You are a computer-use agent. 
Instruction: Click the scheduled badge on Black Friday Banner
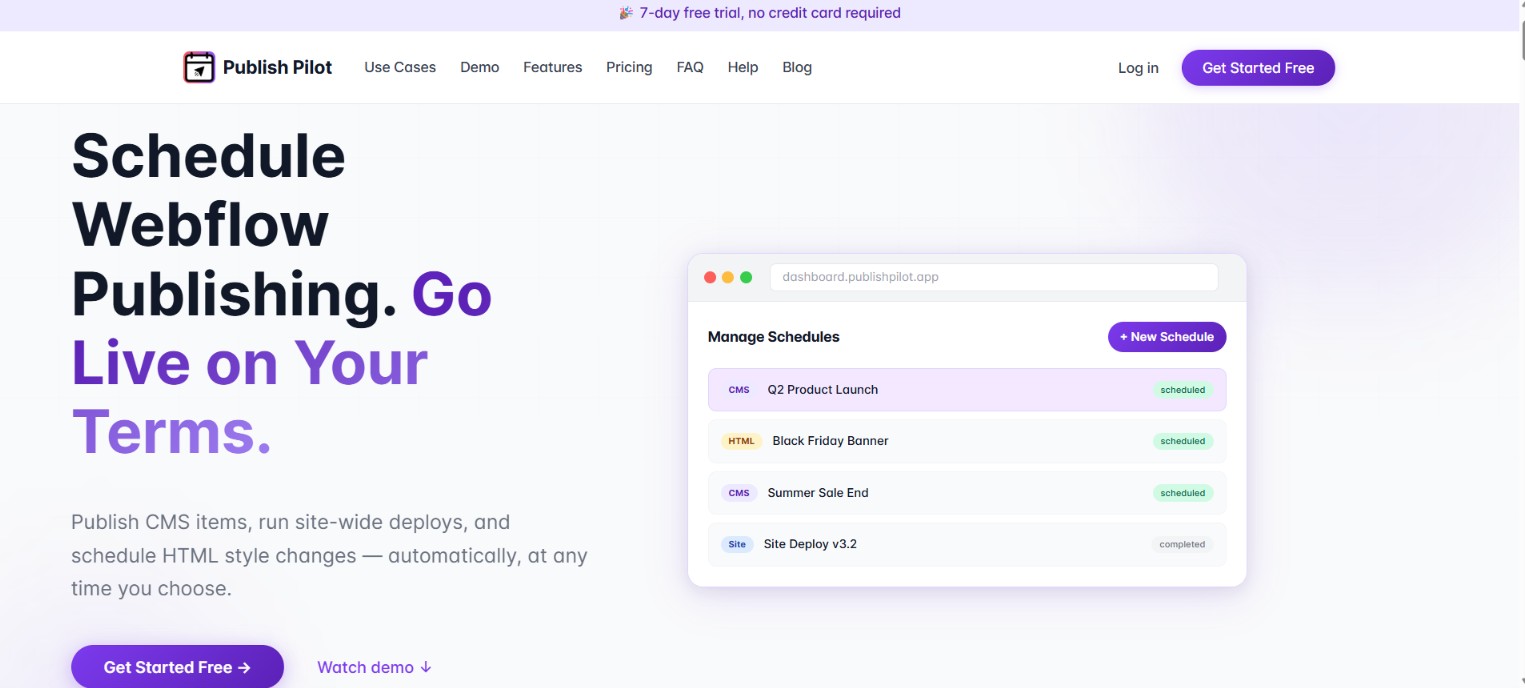click(1183, 441)
